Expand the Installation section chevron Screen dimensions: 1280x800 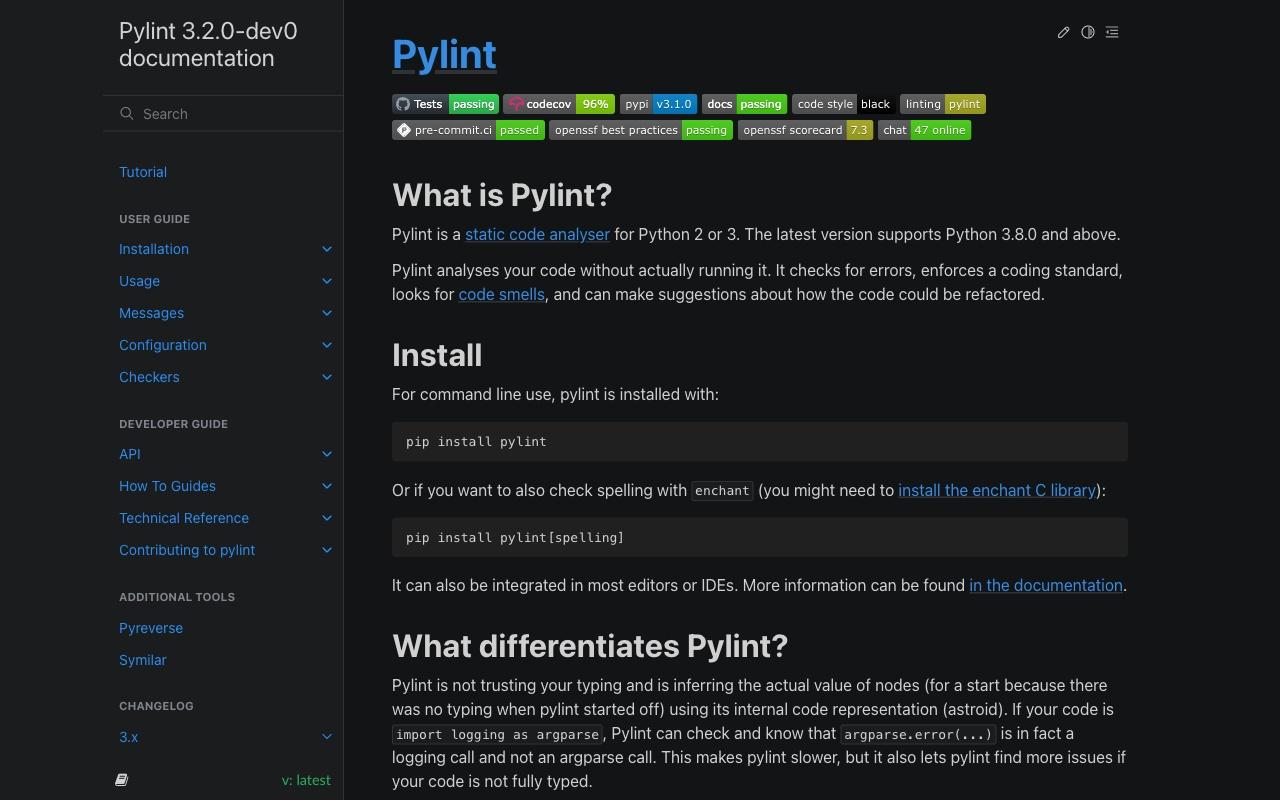coord(327,249)
